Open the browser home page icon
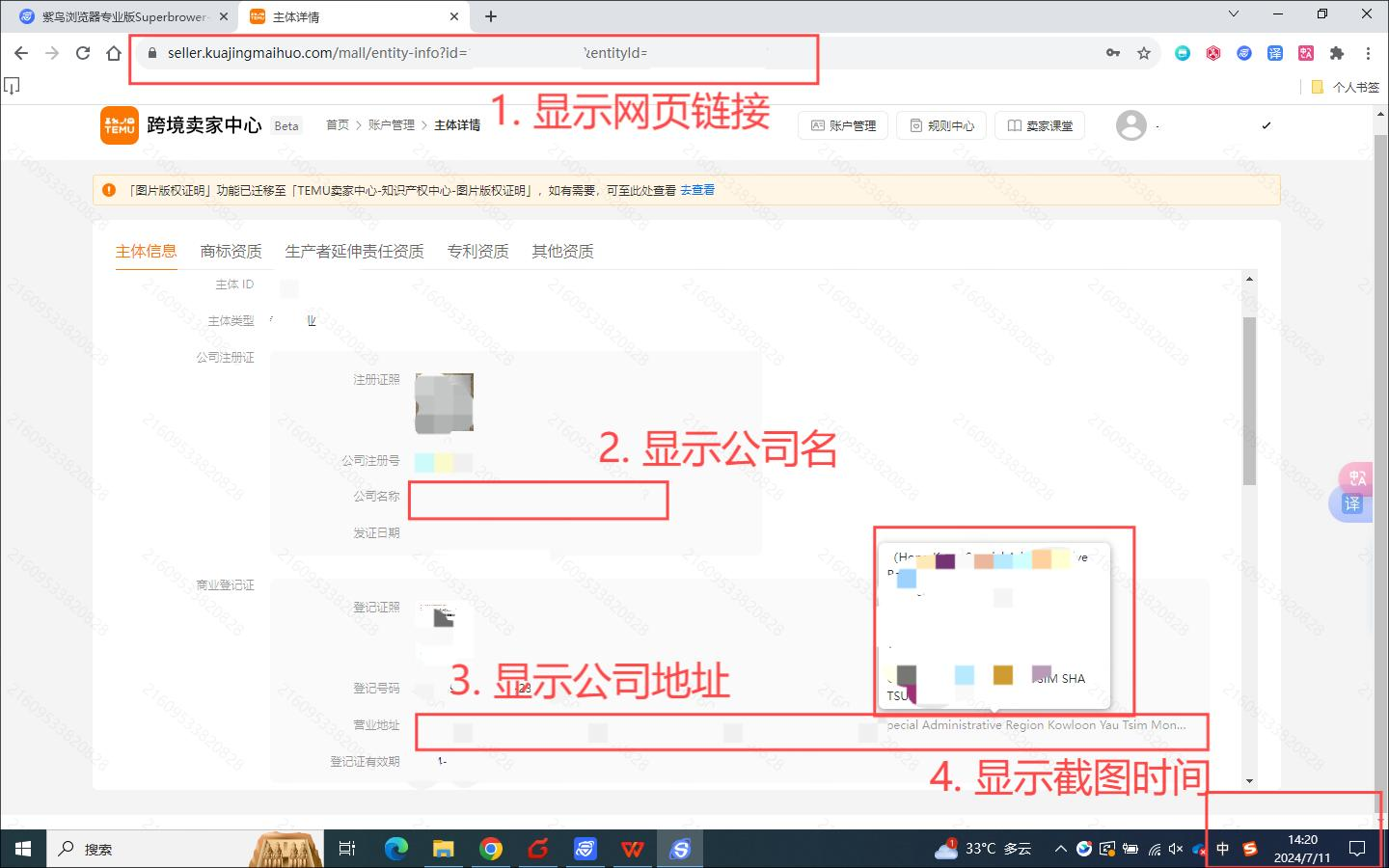 114,53
